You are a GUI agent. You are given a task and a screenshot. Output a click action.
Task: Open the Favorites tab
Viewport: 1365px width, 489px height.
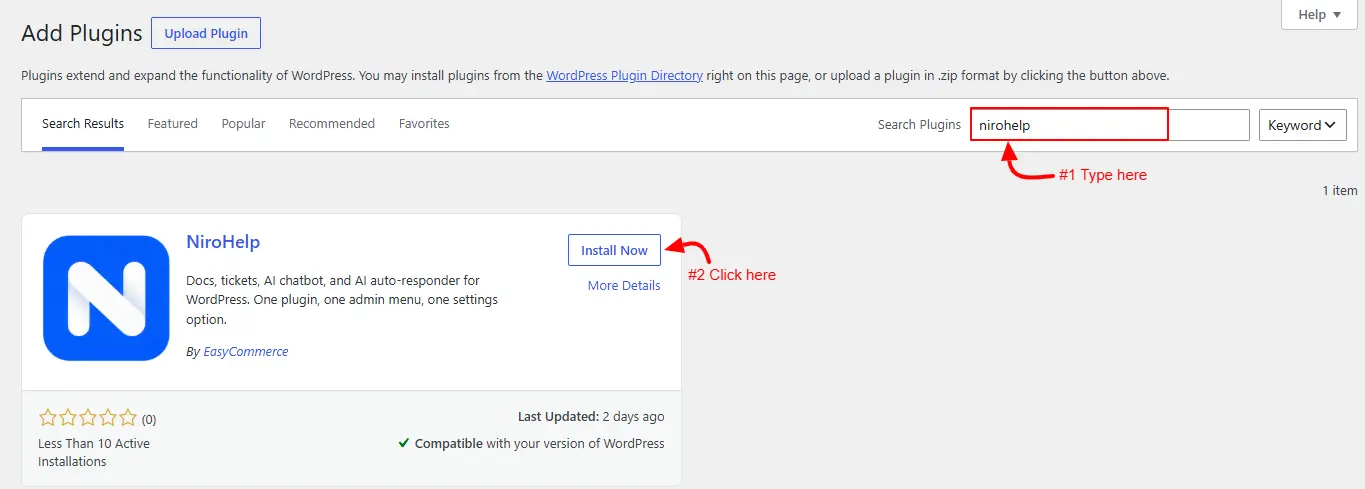coord(424,124)
